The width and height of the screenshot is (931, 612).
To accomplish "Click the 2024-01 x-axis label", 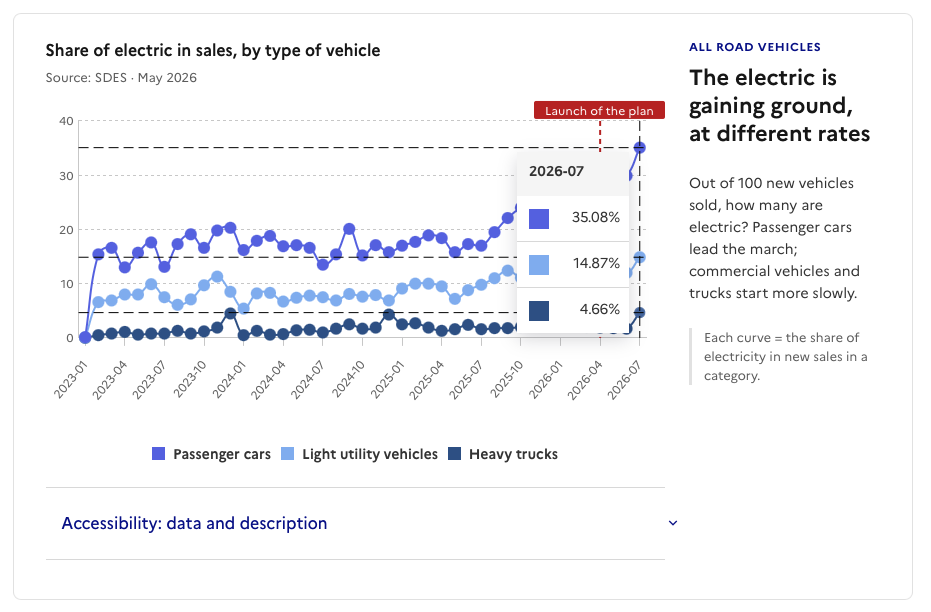I will [229, 380].
